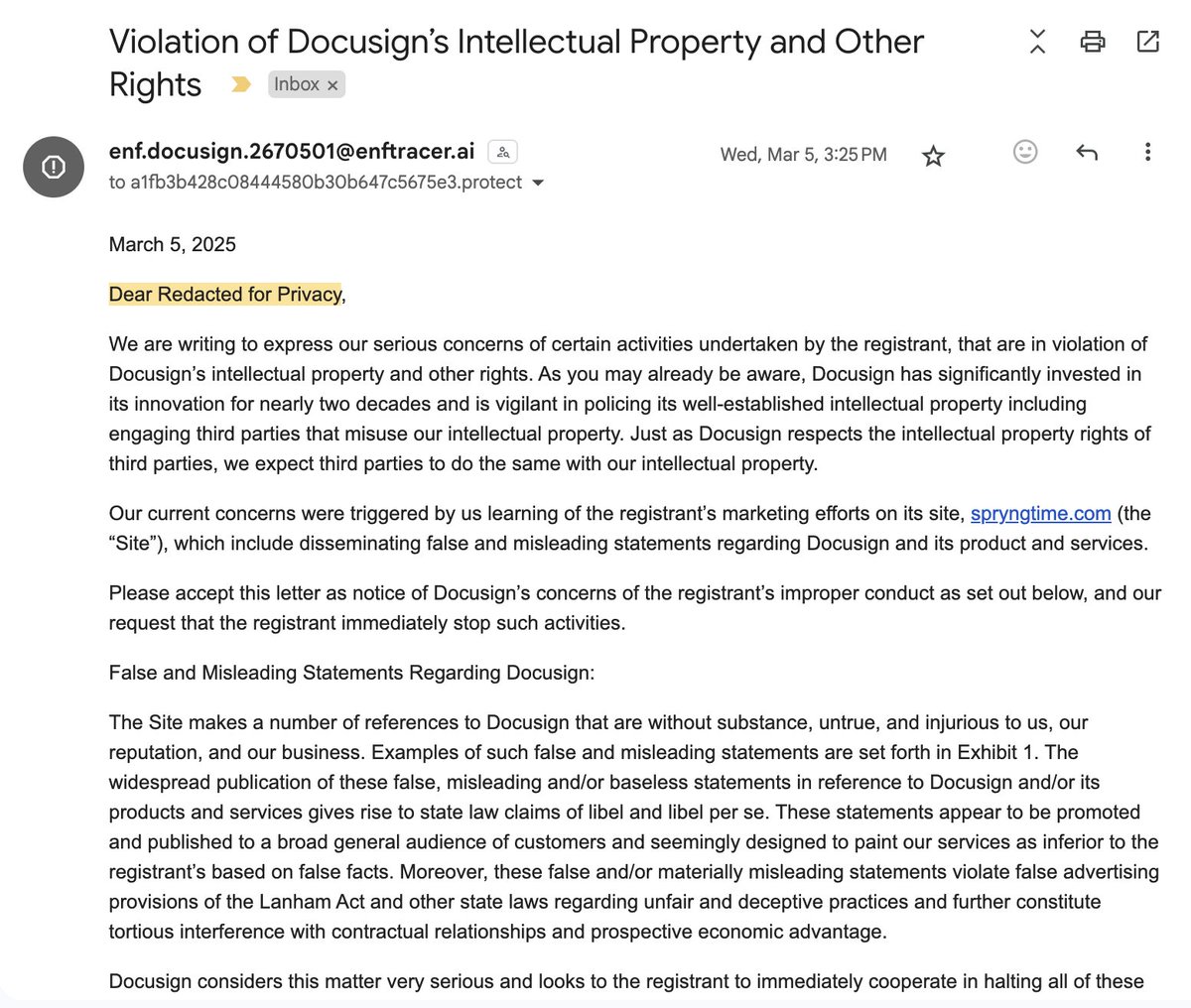The image size is (1191, 1008).
Task: Add an emoji reaction to the email
Action: [x=1025, y=152]
